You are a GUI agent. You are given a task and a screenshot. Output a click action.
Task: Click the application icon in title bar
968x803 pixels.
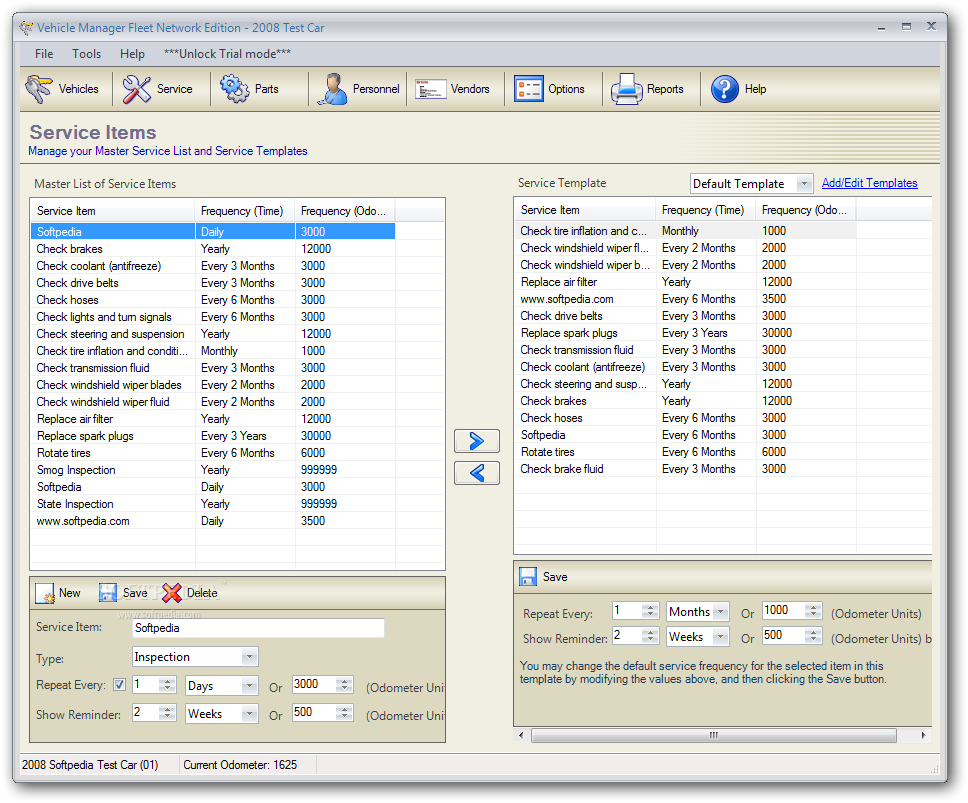26,28
